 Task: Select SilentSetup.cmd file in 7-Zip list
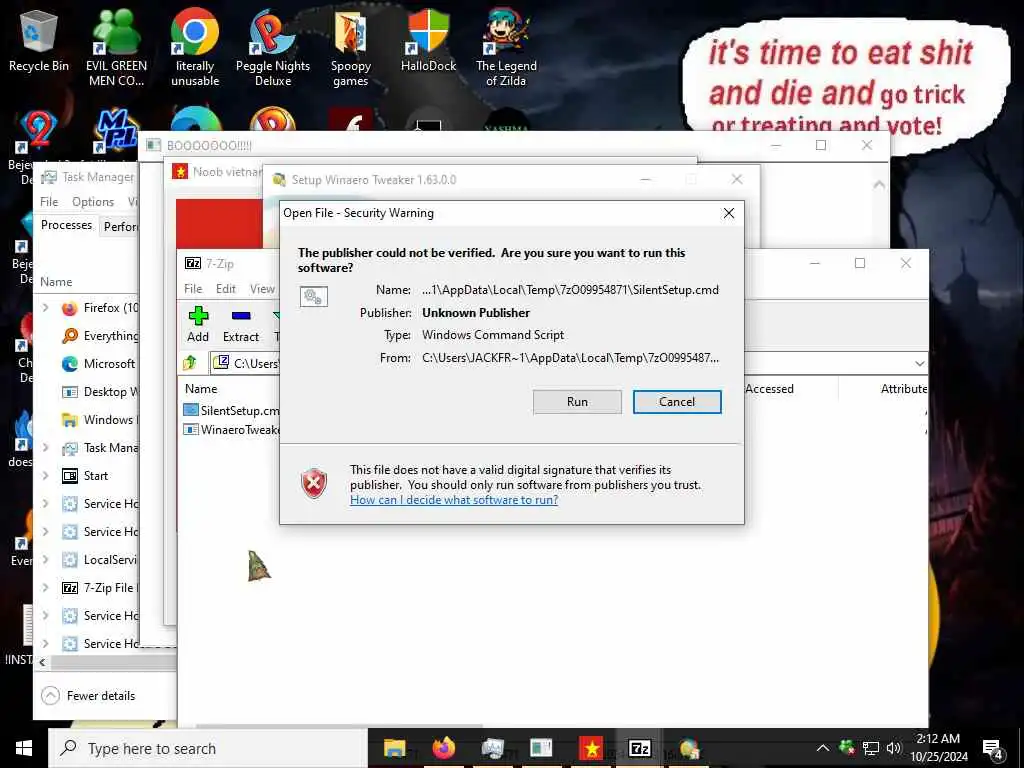click(x=231, y=410)
